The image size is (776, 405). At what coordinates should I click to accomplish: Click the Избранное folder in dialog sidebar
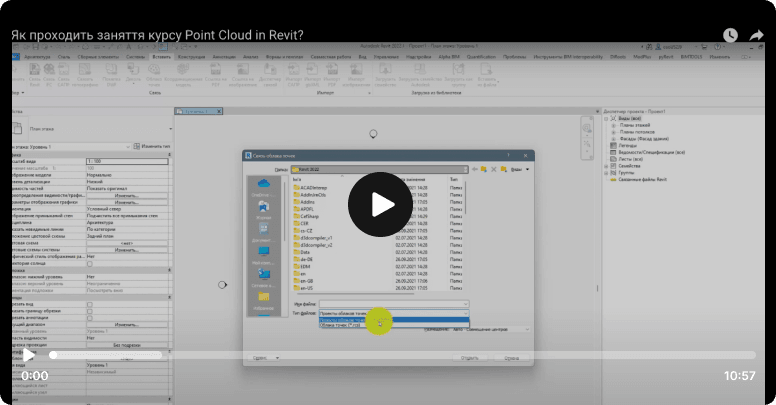264,301
